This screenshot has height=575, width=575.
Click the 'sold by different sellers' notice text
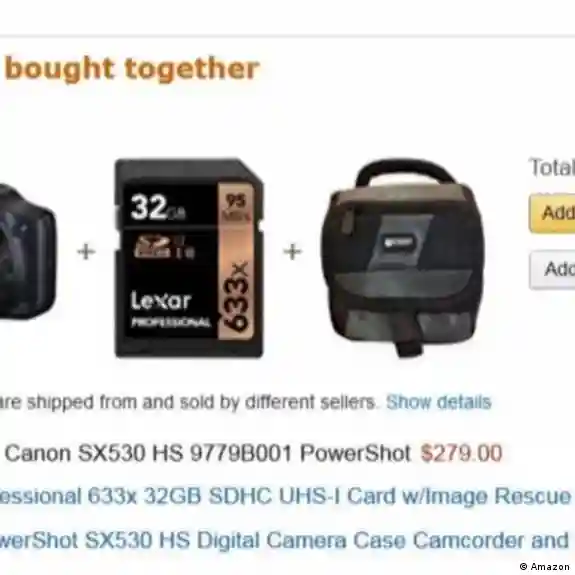point(188,402)
